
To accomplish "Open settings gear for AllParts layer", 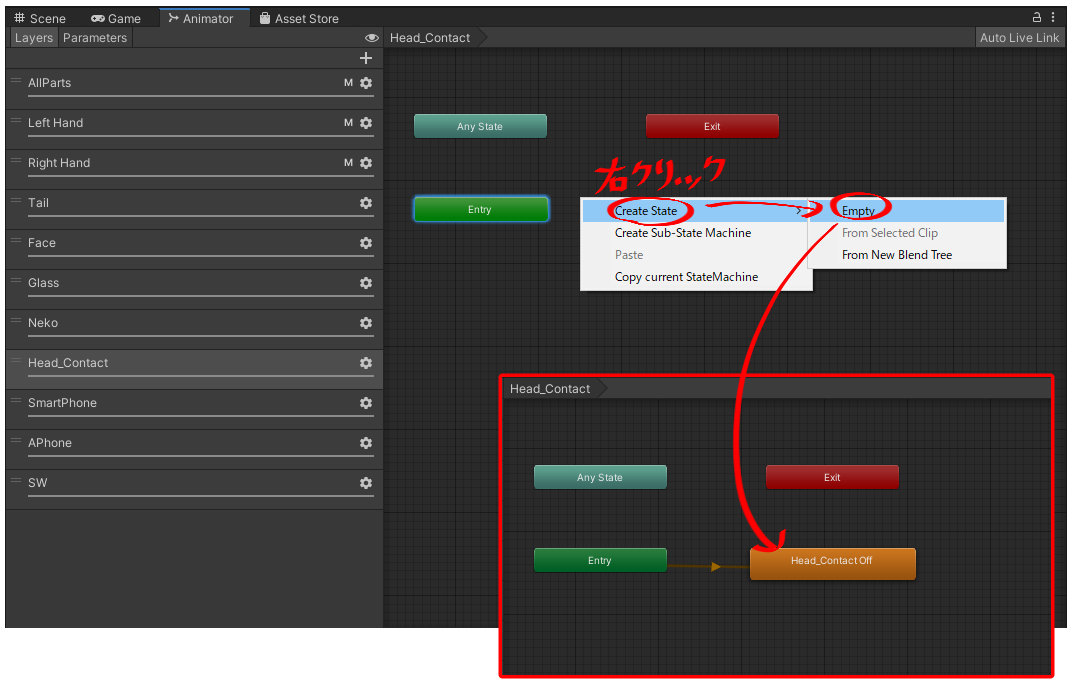I will pyautogui.click(x=366, y=83).
